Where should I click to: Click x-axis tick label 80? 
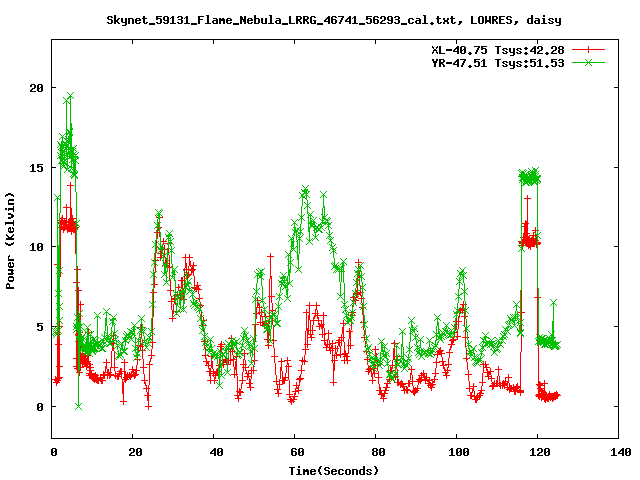coord(378,452)
